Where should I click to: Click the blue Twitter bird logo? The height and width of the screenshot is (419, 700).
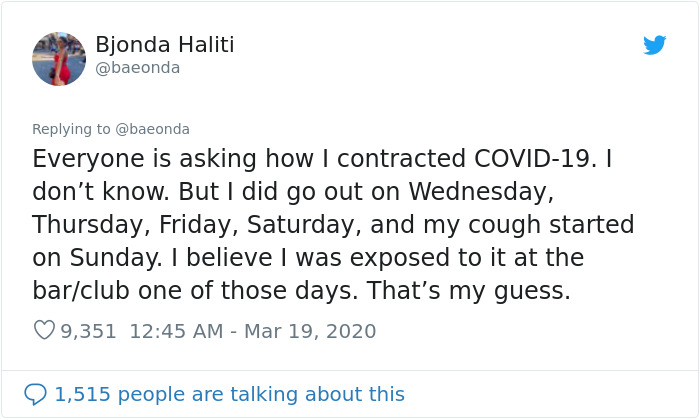point(654,45)
